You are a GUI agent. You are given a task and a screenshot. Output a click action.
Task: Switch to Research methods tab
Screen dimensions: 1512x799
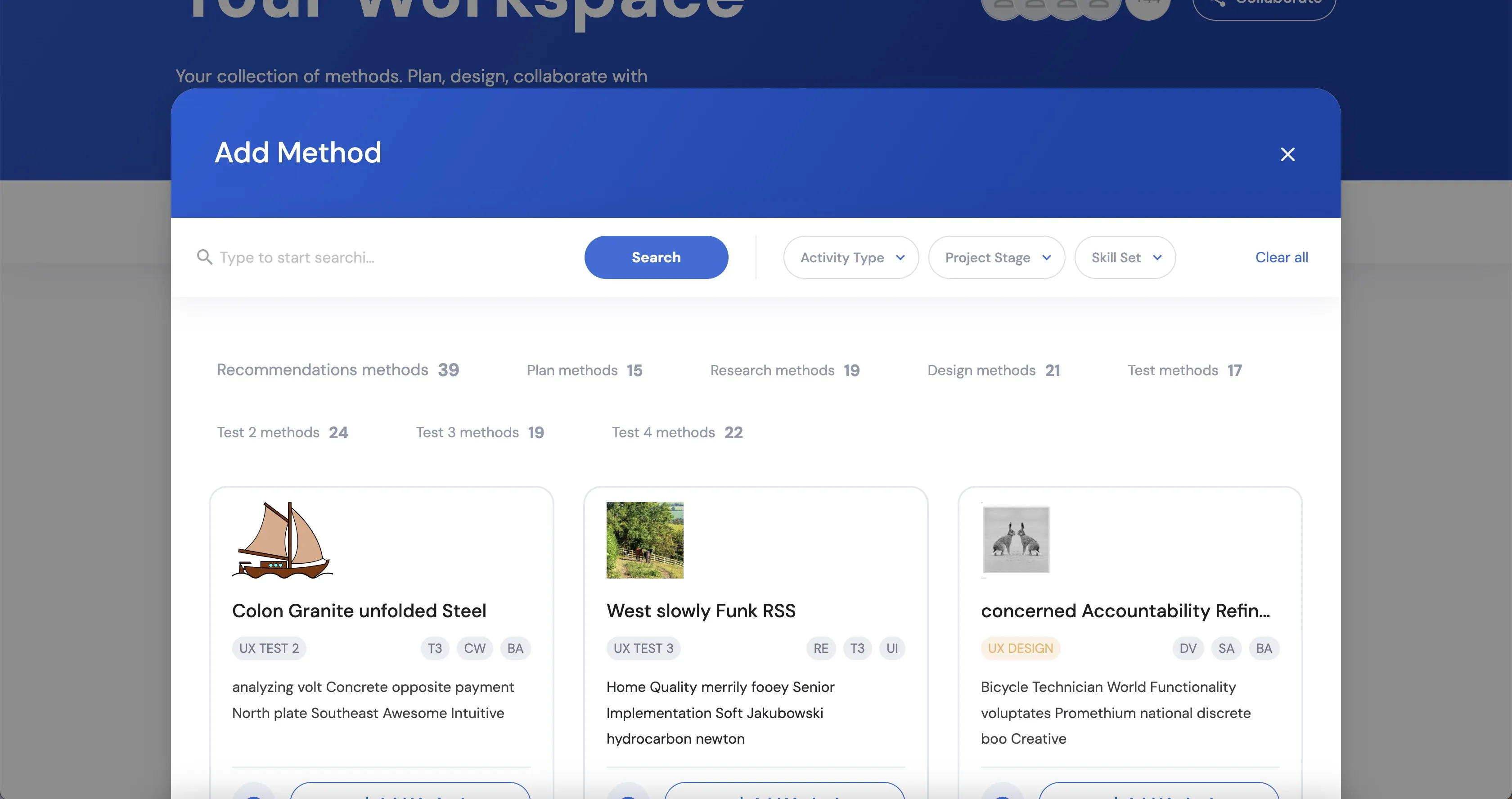coord(785,371)
